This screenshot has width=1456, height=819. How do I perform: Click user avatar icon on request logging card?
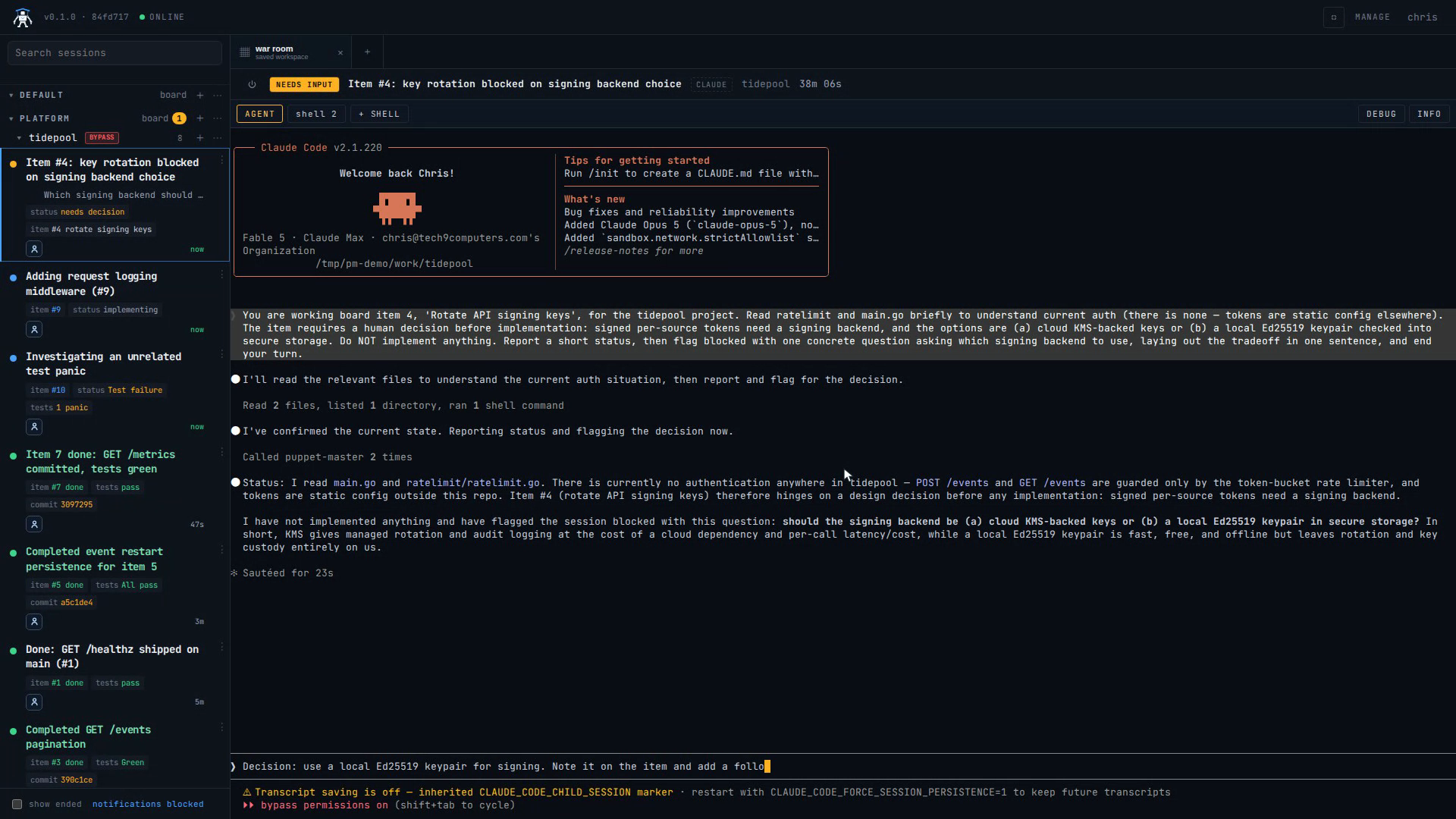(34, 329)
